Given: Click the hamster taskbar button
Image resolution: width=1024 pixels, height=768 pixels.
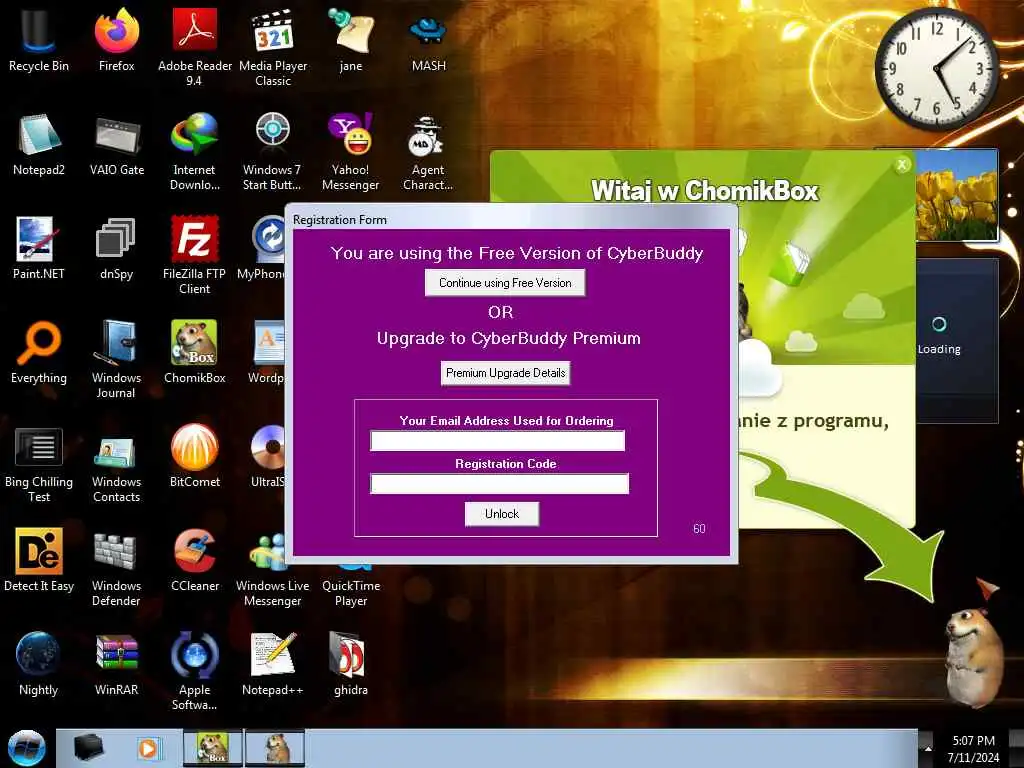Looking at the screenshot, I should point(275,748).
